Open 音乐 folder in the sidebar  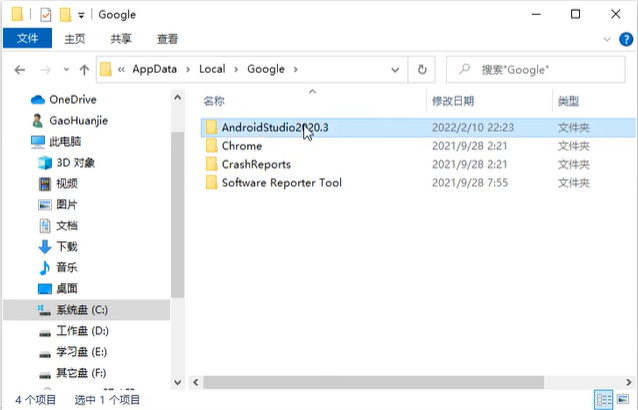66,268
